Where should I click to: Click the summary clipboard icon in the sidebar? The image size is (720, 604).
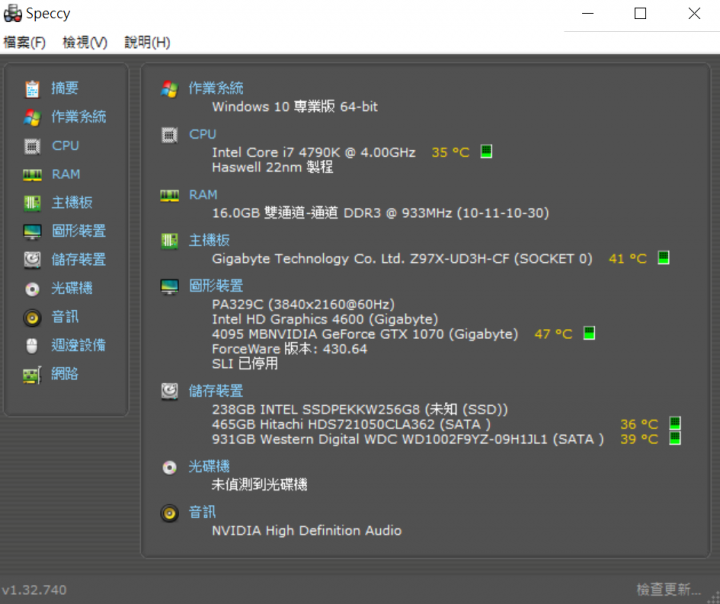[32, 89]
